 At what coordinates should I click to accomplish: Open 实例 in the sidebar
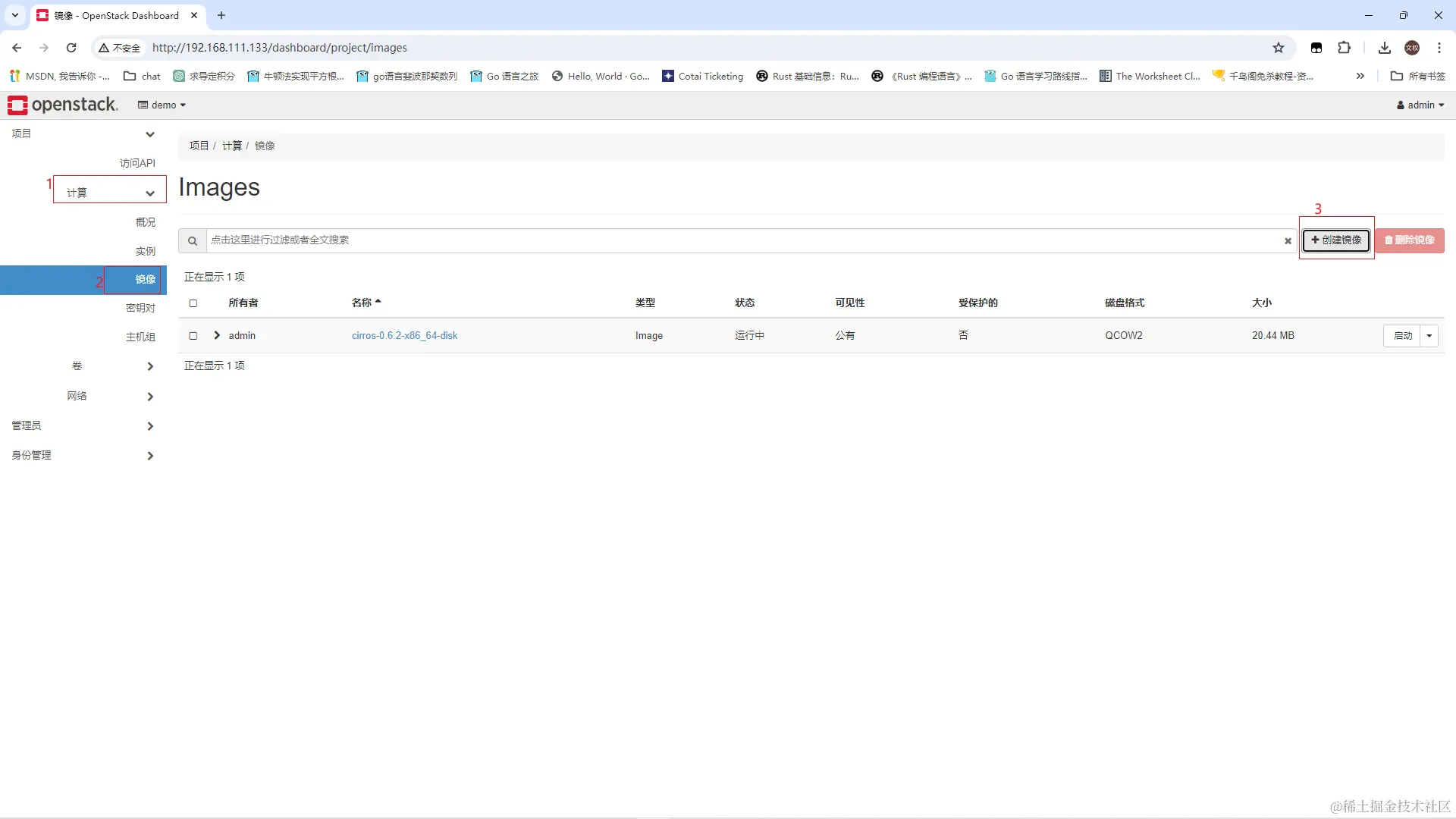point(145,251)
